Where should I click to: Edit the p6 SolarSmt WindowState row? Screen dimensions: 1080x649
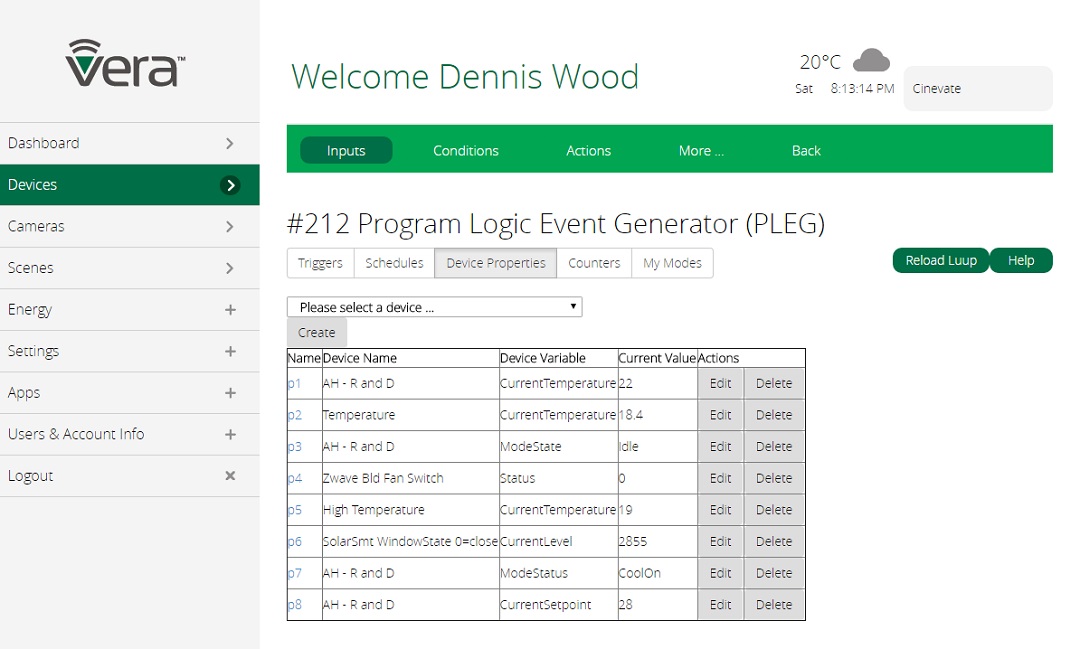[x=720, y=542]
